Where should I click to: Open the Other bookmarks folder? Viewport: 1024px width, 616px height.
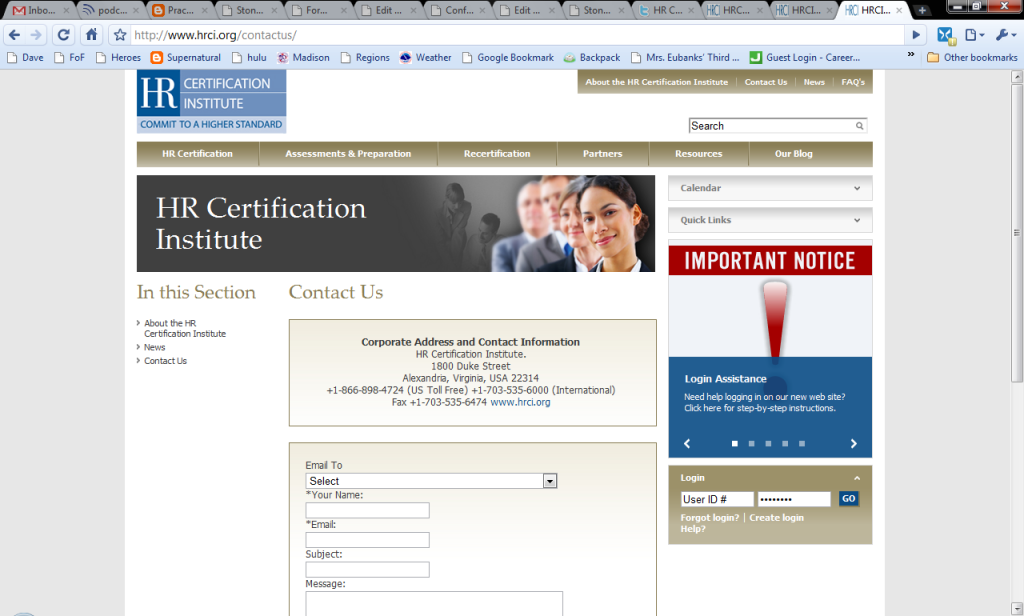point(972,57)
